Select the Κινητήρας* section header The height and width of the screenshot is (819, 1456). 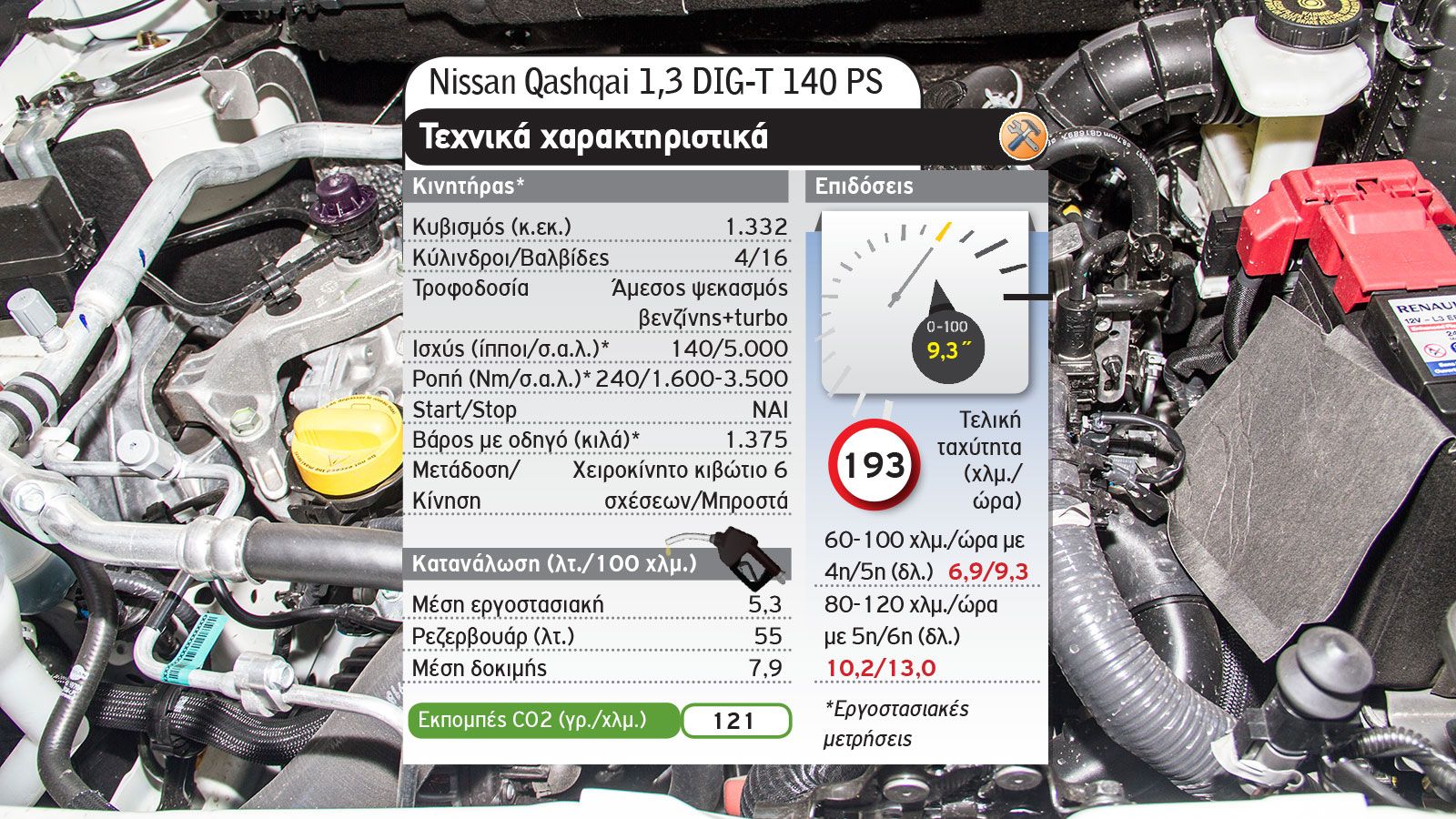click(x=596, y=186)
